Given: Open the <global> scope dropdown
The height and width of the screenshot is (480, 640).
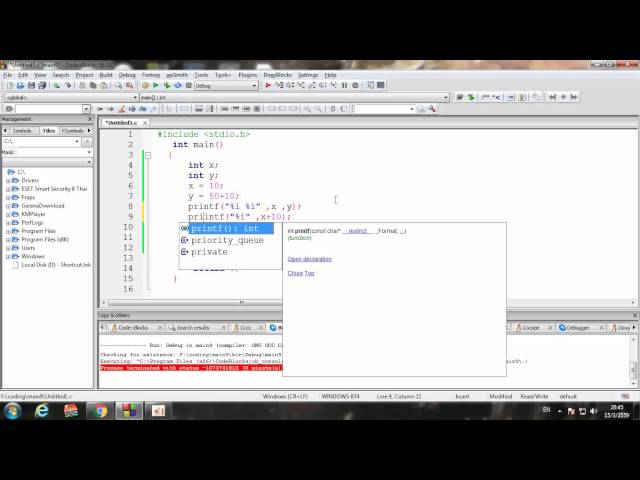Looking at the screenshot, I should tap(71, 98).
